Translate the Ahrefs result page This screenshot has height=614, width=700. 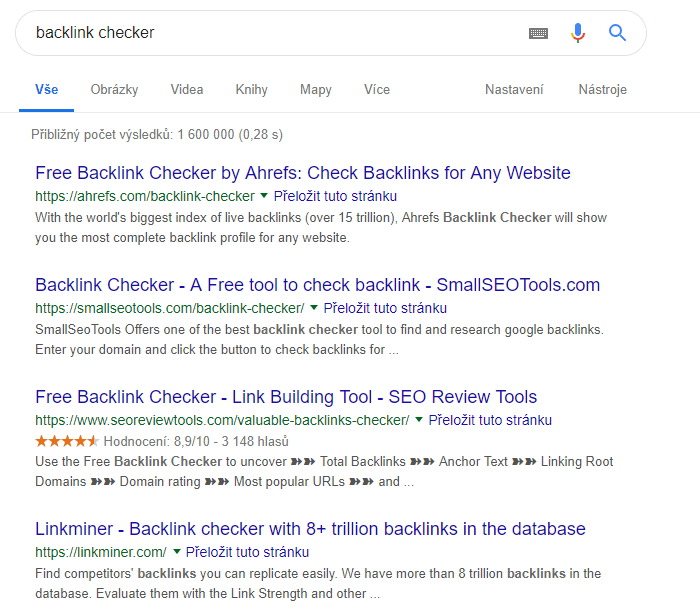click(x=335, y=196)
